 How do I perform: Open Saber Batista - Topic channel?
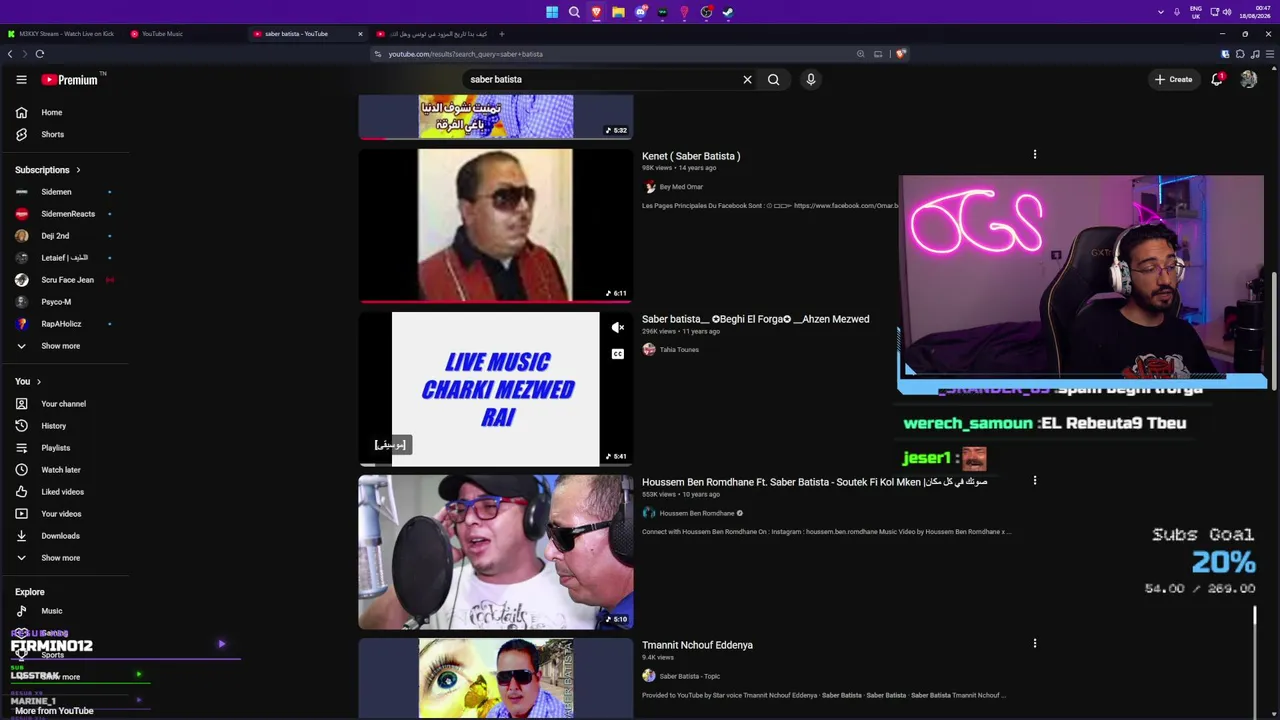pos(690,676)
